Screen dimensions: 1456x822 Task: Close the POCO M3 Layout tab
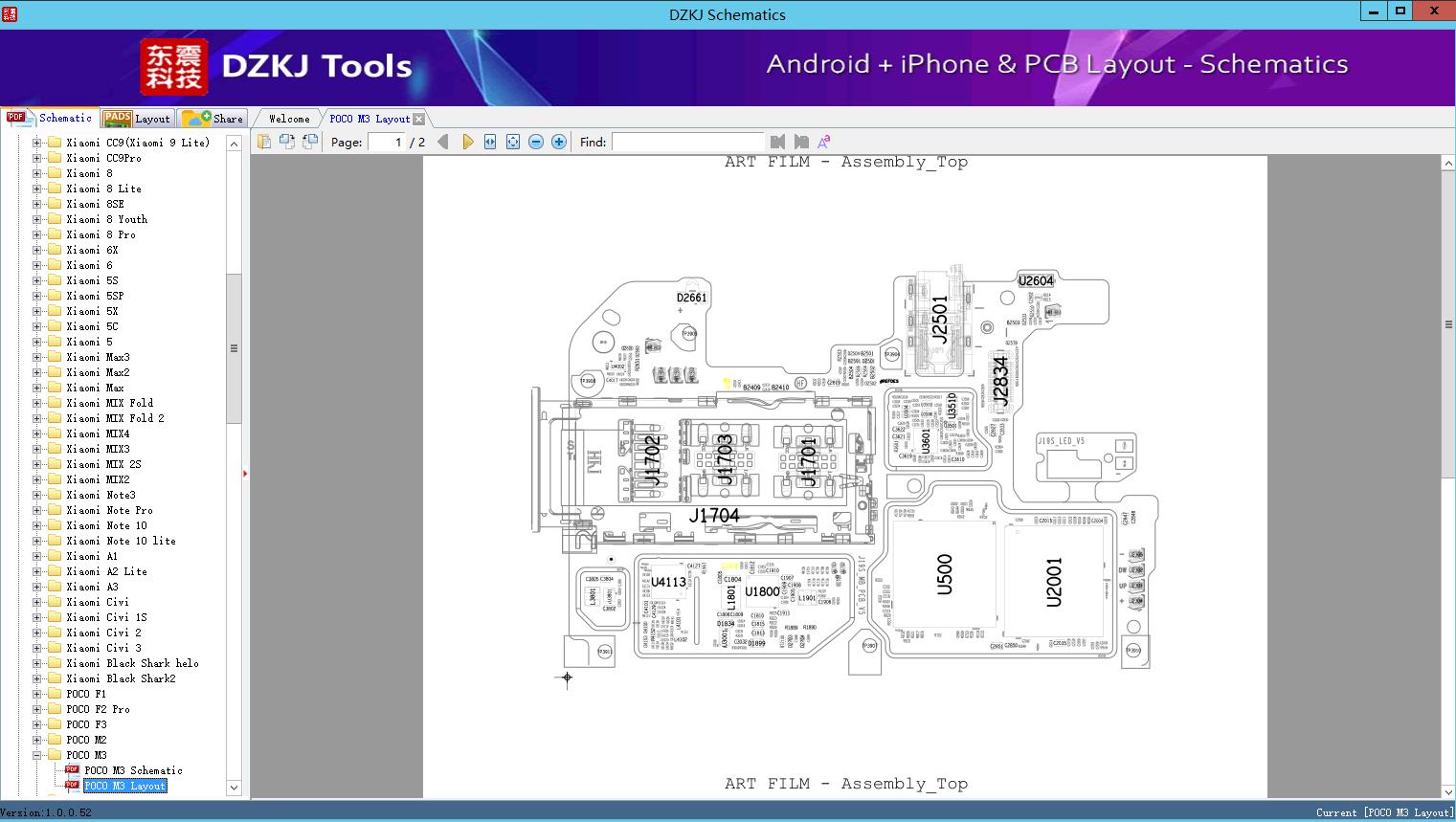[x=418, y=120]
